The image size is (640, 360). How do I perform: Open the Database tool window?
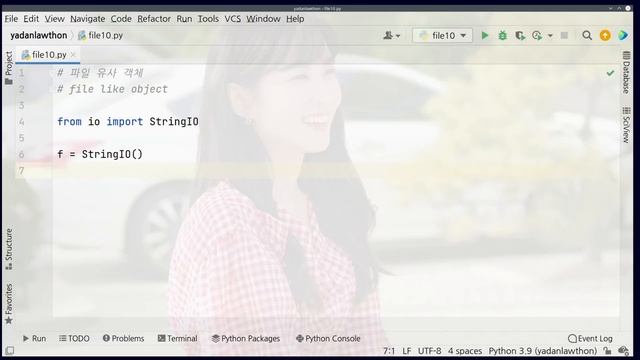(x=626, y=73)
